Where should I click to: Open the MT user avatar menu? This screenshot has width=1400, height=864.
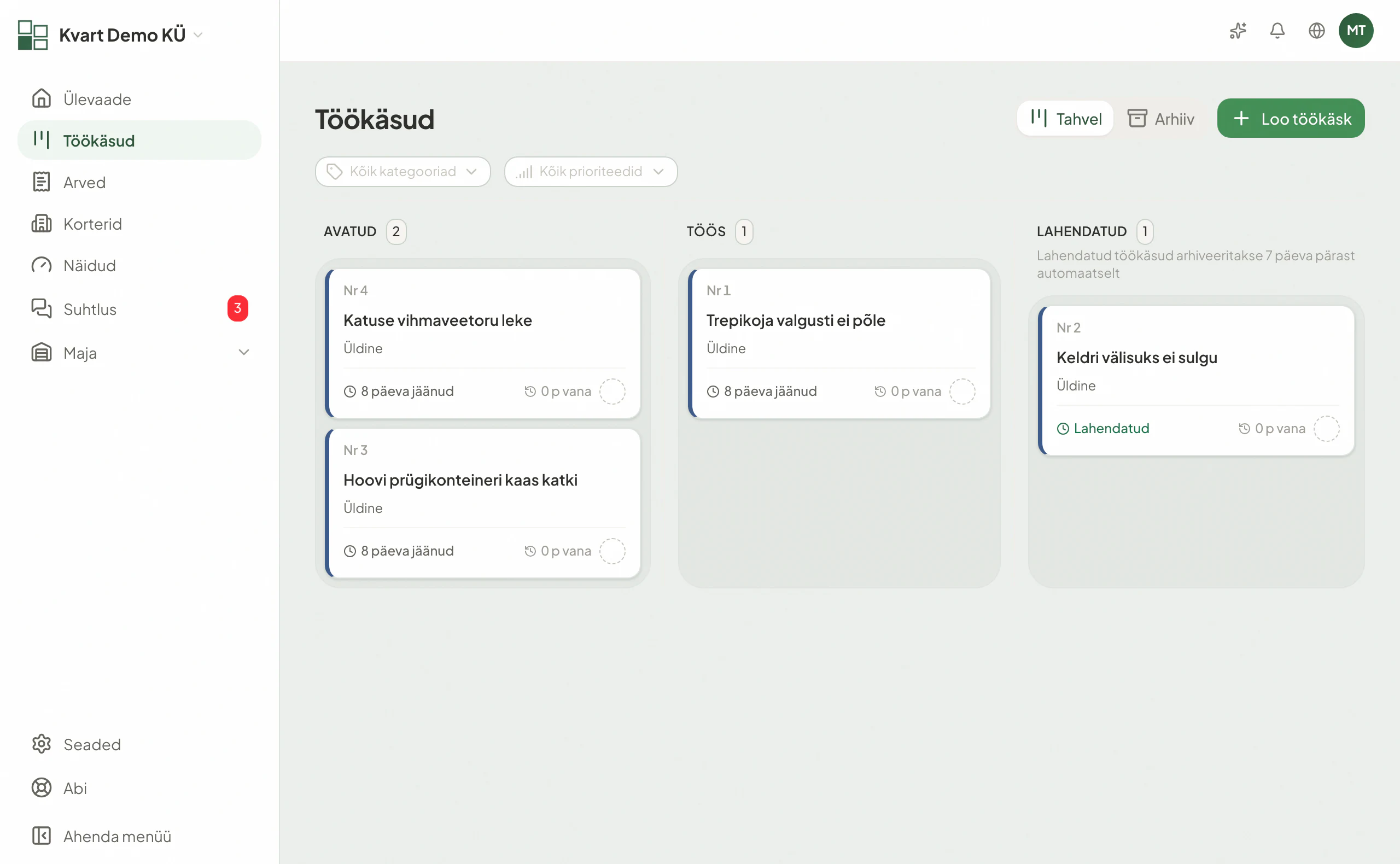(1356, 31)
